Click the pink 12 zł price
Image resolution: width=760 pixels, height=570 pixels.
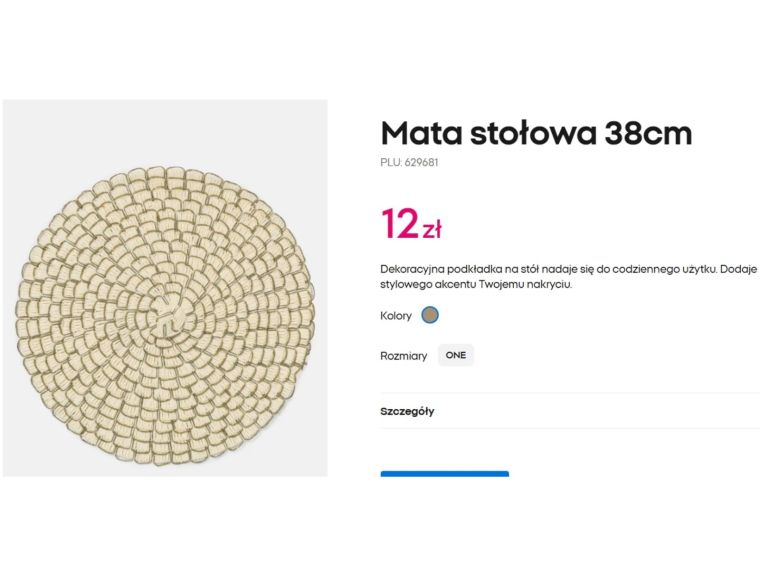tap(411, 224)
